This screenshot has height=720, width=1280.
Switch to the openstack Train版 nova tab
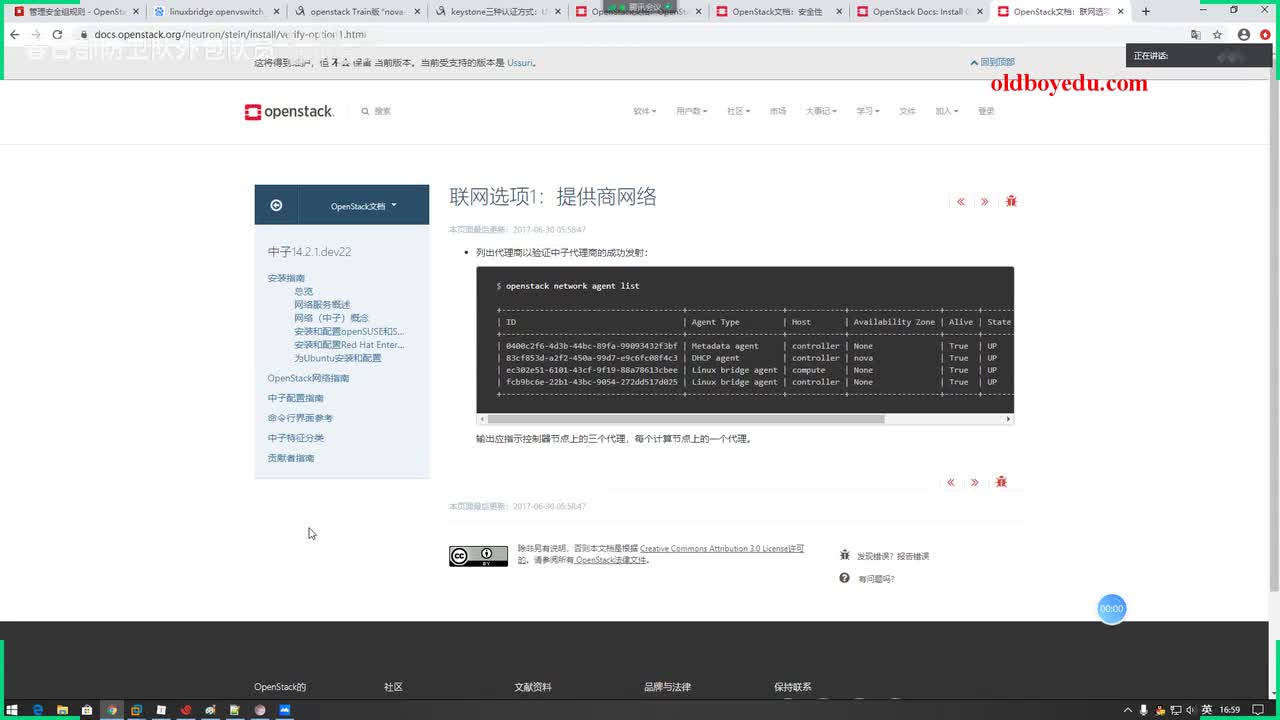[356, 12]
